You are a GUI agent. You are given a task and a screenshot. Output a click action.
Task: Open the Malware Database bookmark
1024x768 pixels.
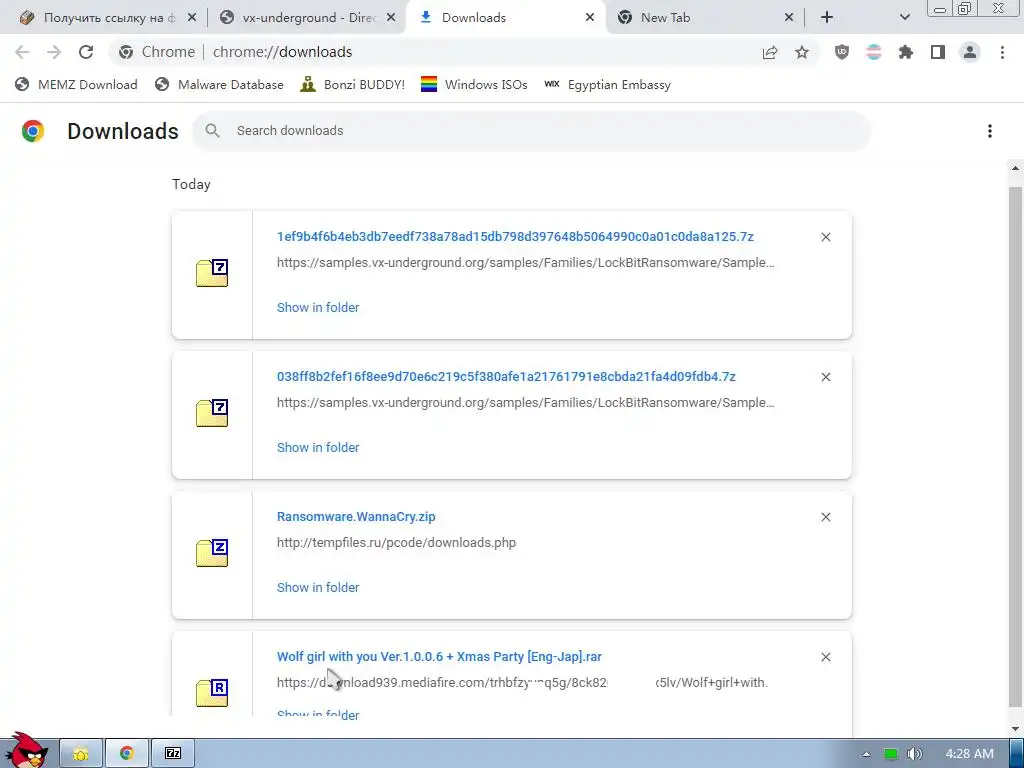click(219, 84)
